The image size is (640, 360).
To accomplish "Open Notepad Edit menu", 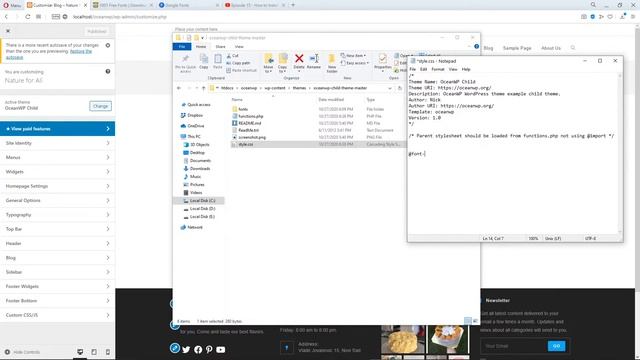I will tap(424, 69).
